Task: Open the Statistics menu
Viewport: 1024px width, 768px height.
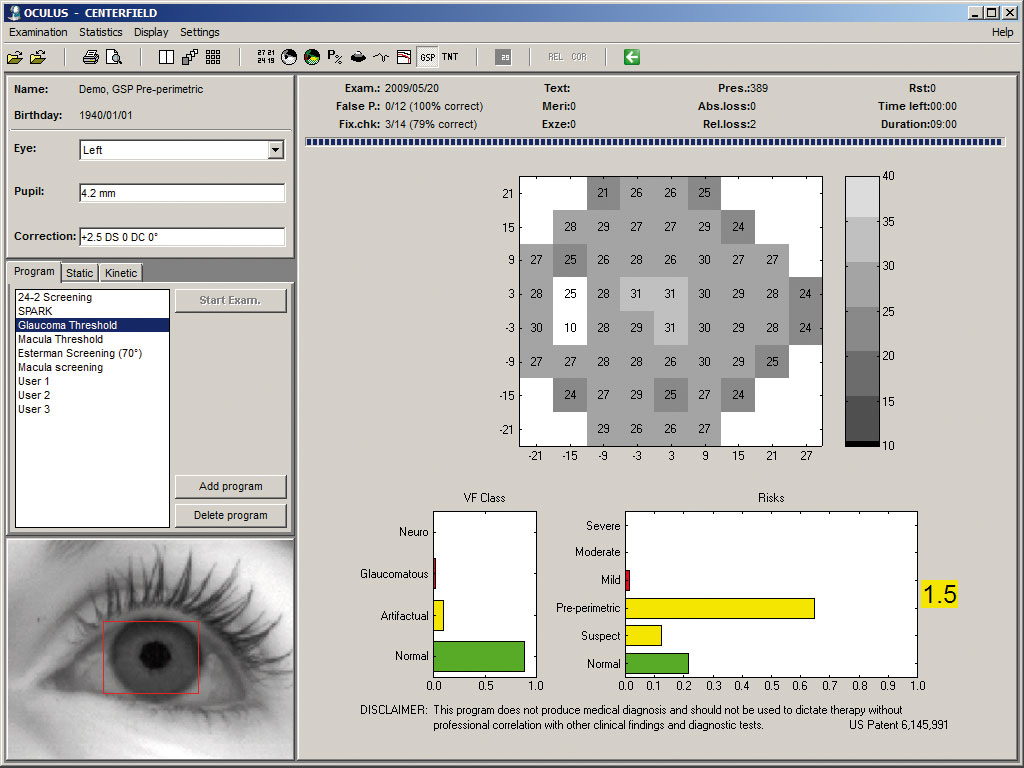Action: coord(101,32)
